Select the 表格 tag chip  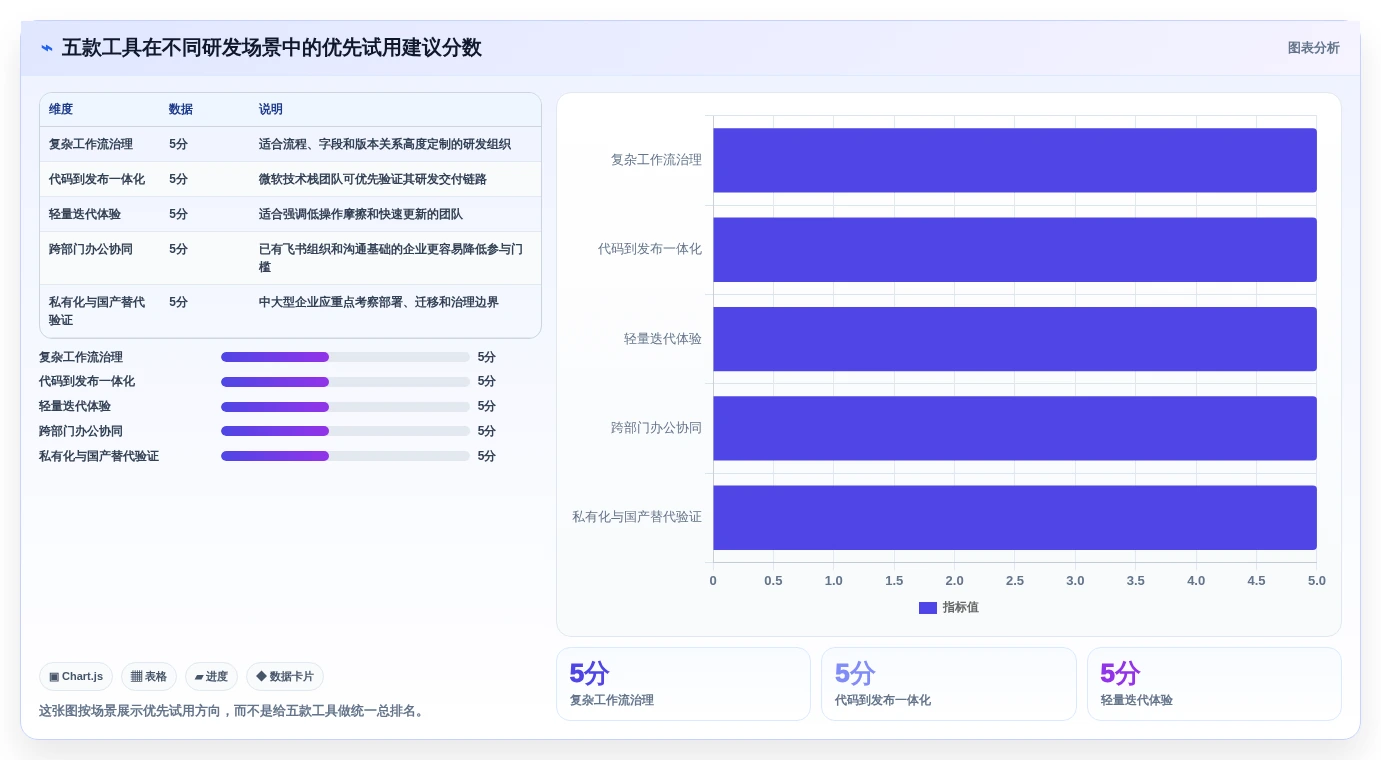tap(149, 677)
